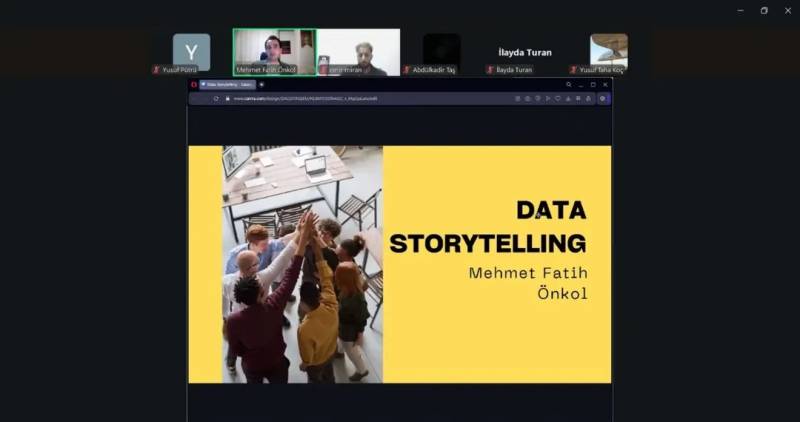This screenshot has width=800, height=422.
Task: Click the DATA STORYTELLING slide title
Action: pos(487,227)
